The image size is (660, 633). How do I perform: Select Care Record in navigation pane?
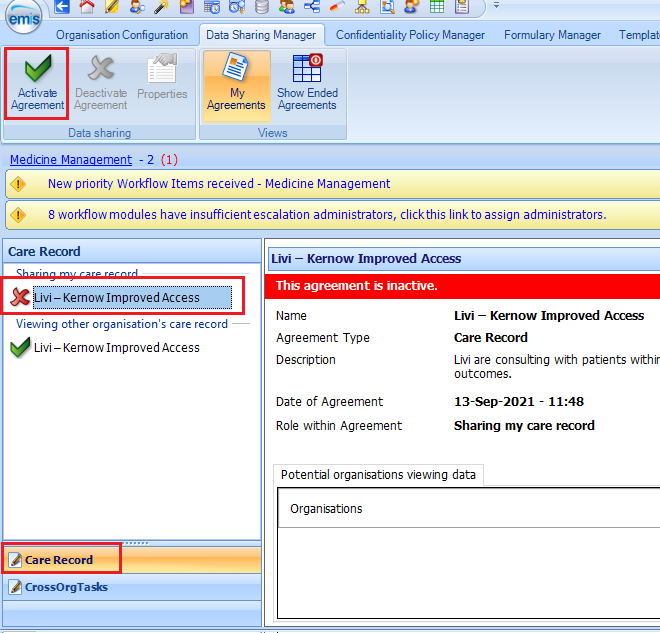point(59,560)
